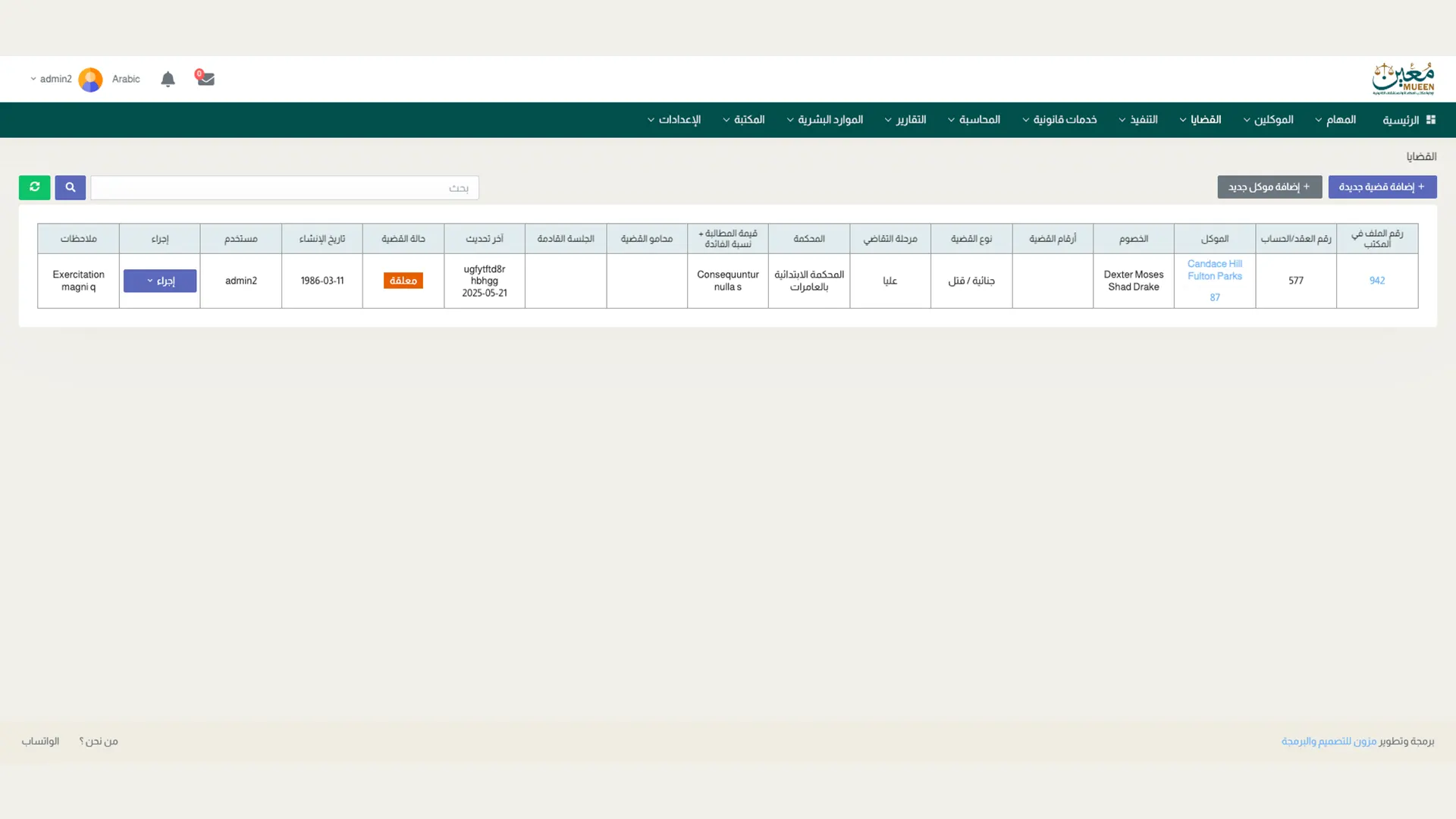Click the إضافة موكل جديد button

click(x=1269, y=187)
